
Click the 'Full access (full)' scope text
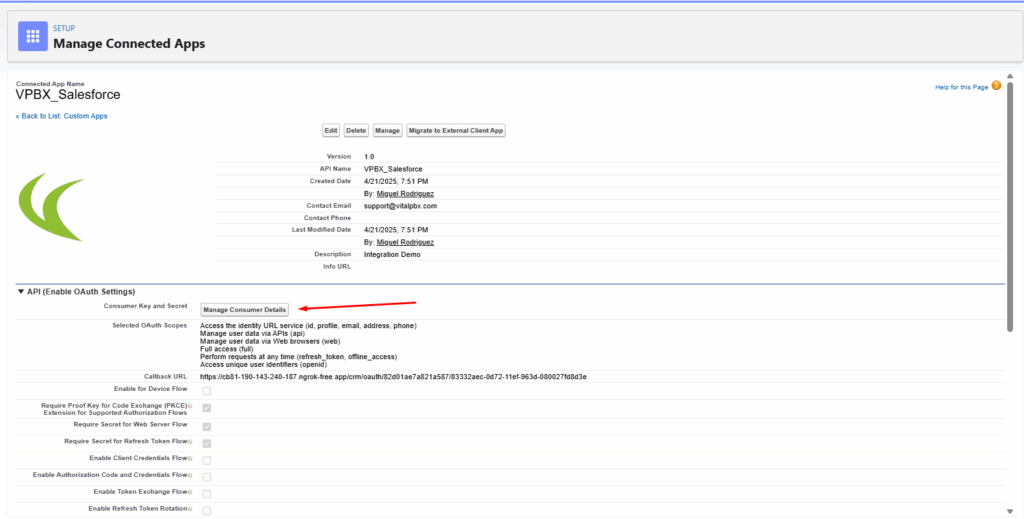pyautogui.click(x=227, y=349)
